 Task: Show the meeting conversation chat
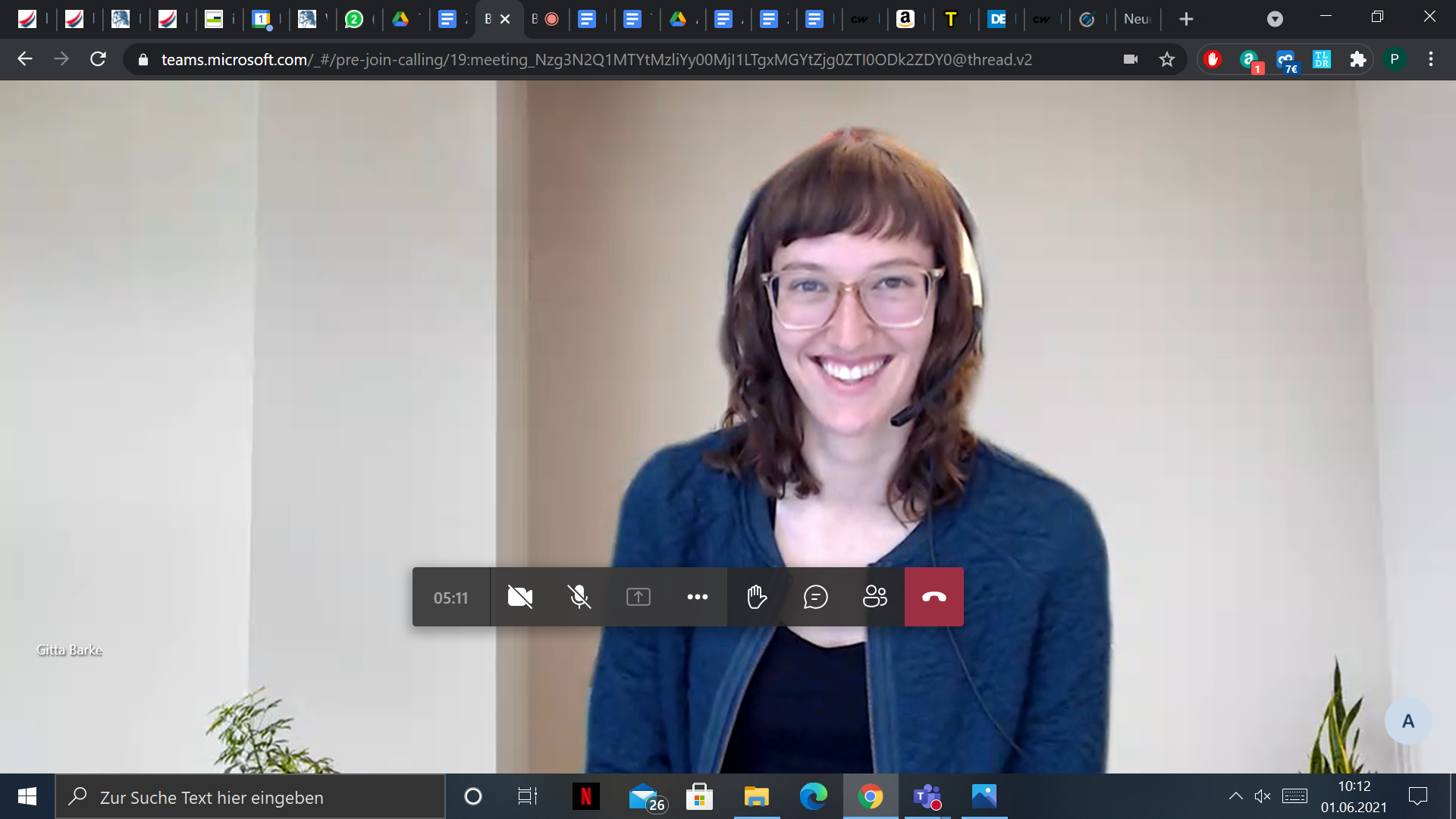pyautogui.click(x=816, y=598)
